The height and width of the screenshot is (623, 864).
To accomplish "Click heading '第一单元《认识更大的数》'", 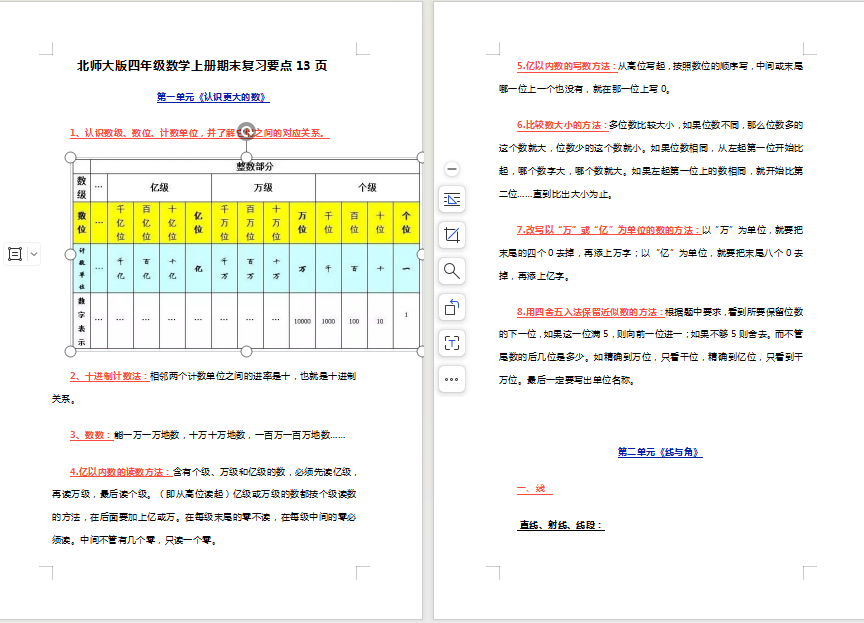I will (213, 97).
